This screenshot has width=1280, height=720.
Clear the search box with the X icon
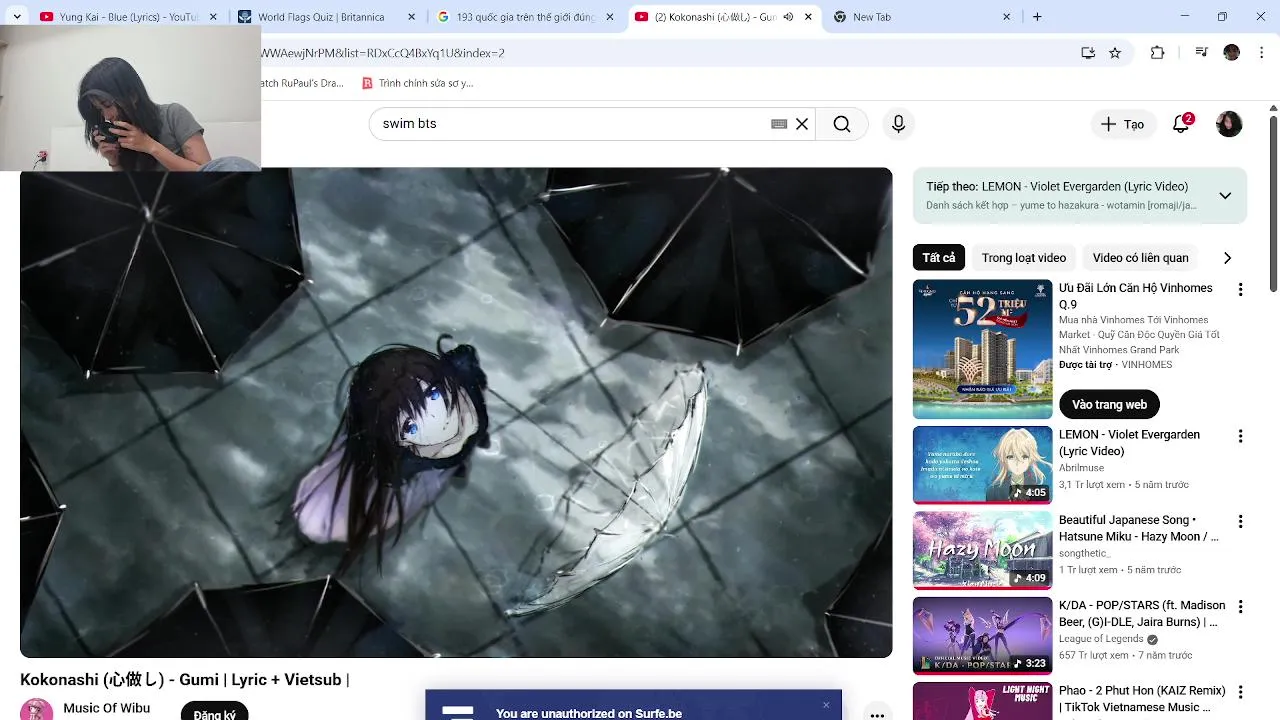tap(802, 124)
